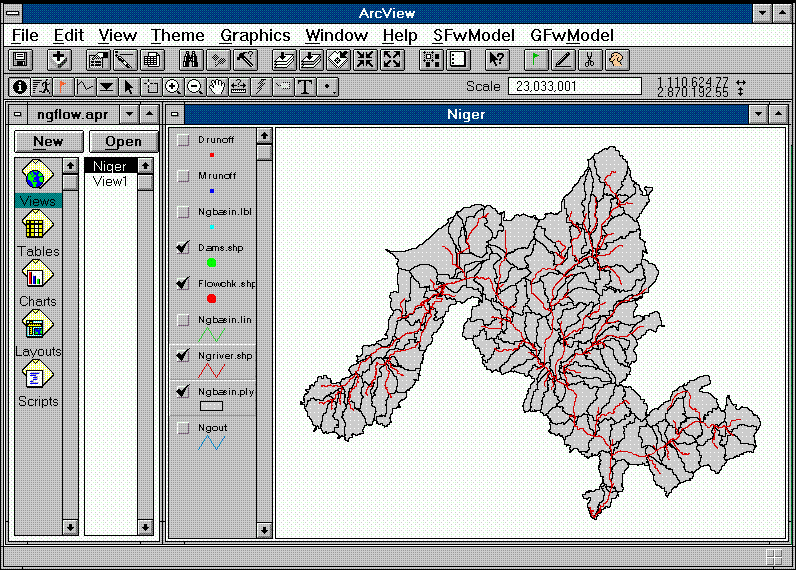The height and width of the screenshot is (570, 796).
Task: Enable the Drunoff theme checkbox
Action: [x=183, y=140]
